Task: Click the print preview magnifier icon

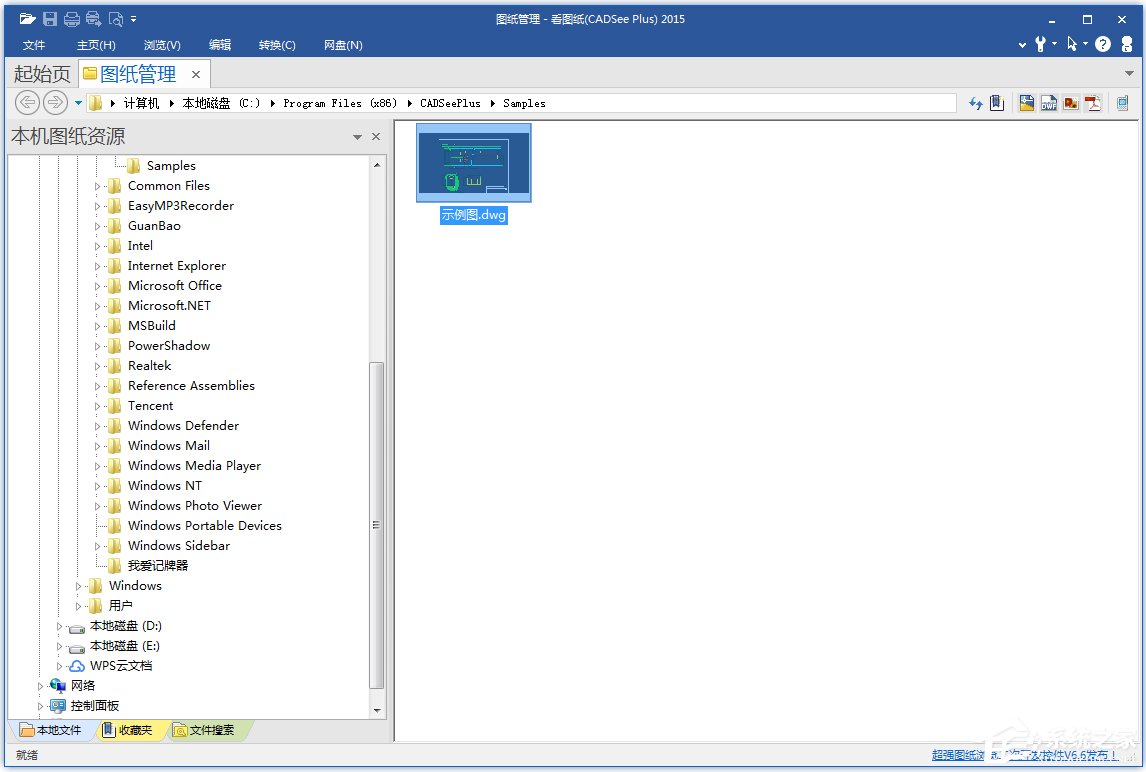Action: (116, 19)
